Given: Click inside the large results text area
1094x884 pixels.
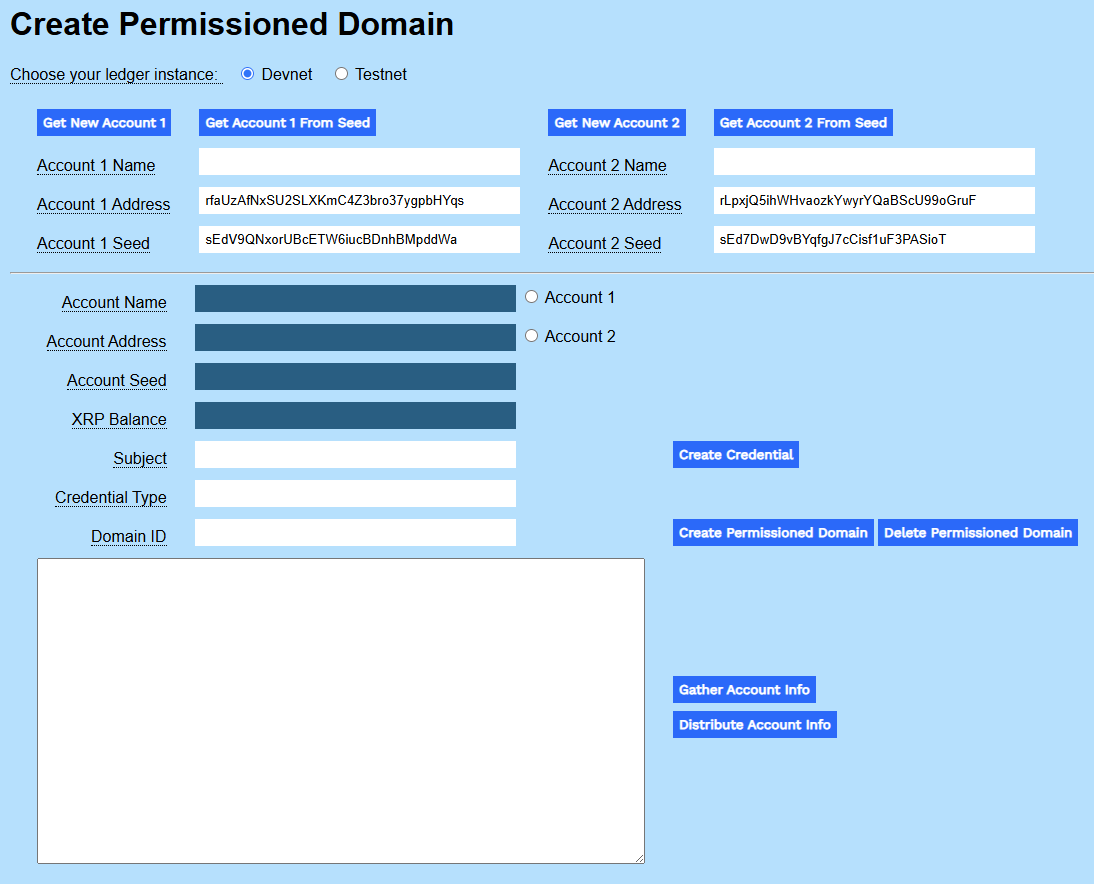Looking at the screenshot, I should (x=341, y=710).
